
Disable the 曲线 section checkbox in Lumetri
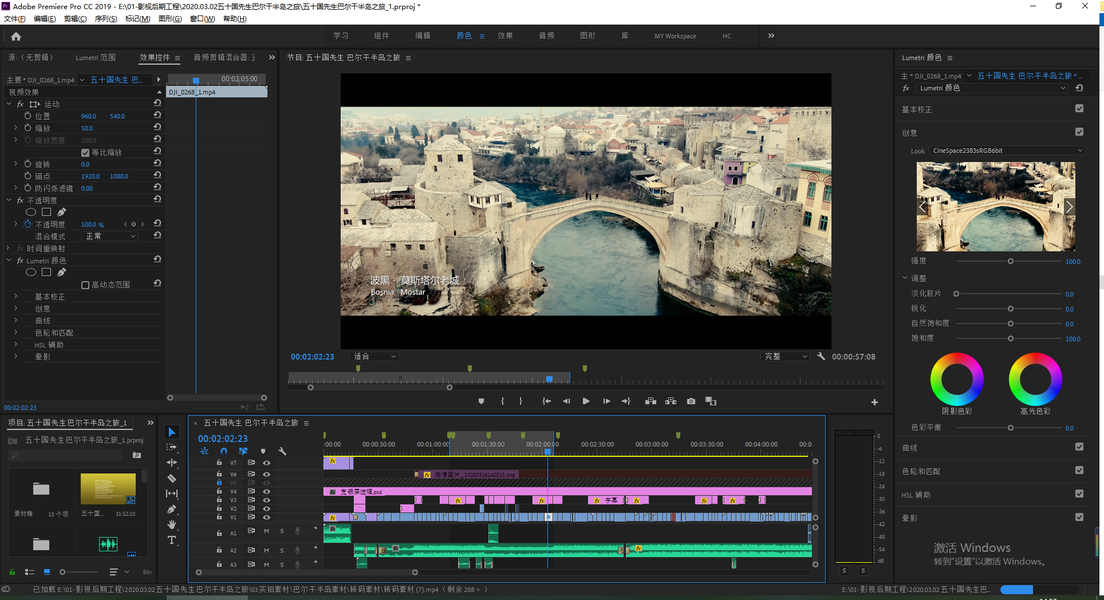[x=1079, y=447]
